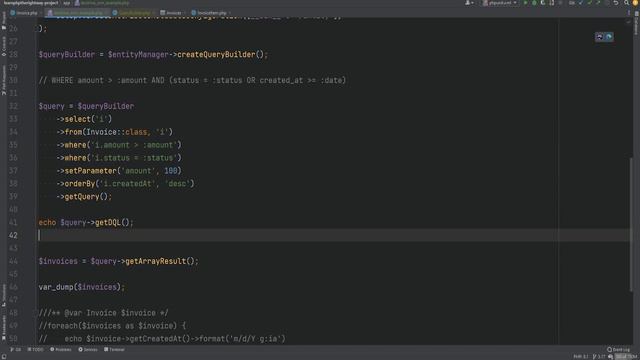Click on ->where('i.amount > :amount') line
The width and height of the screenshot is (640, 360).
click(x=119, y=145)
